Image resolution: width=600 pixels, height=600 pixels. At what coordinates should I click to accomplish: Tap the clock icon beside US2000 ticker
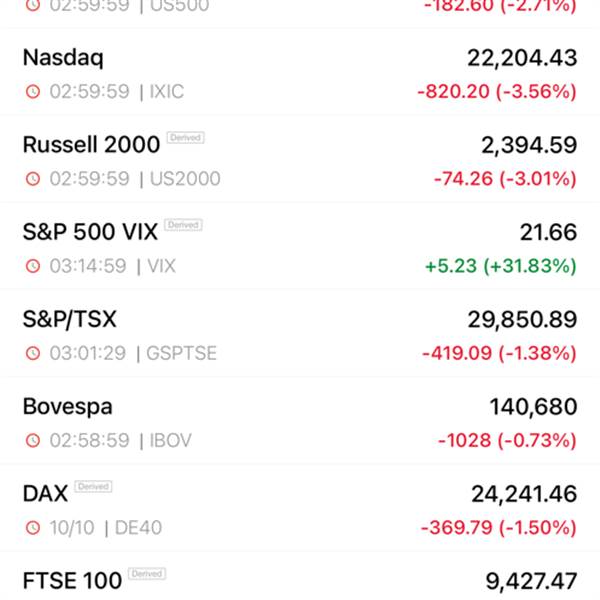tap(33, 179)
